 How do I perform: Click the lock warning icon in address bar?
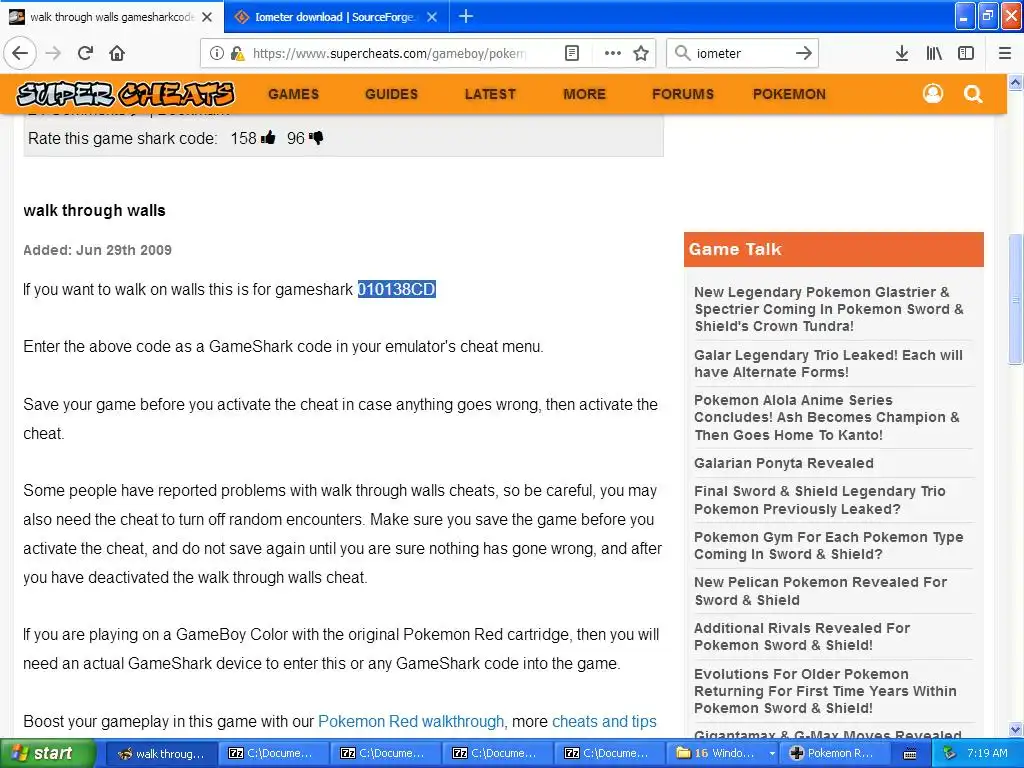237,53
